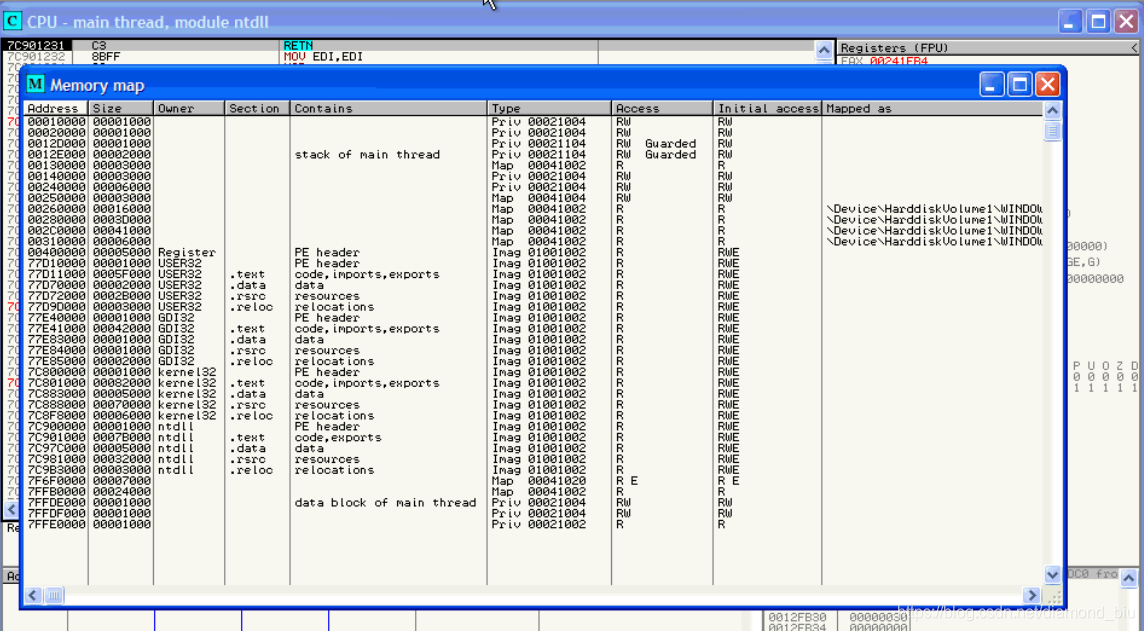Close the Memory map window
1144x631 pixels.
[x=1048, y=85]
